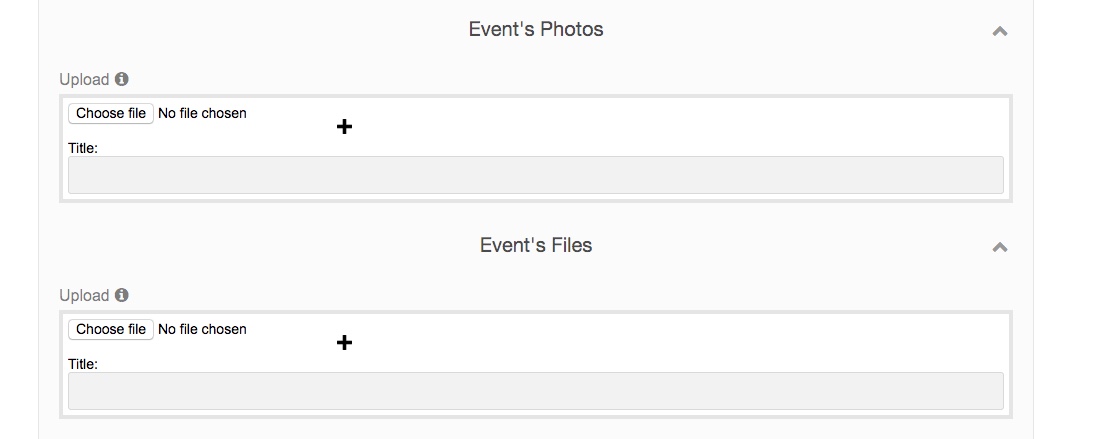1119x439 pixels.
Task: Click the Upload label in Event's Photos
Action: point(84,79)
